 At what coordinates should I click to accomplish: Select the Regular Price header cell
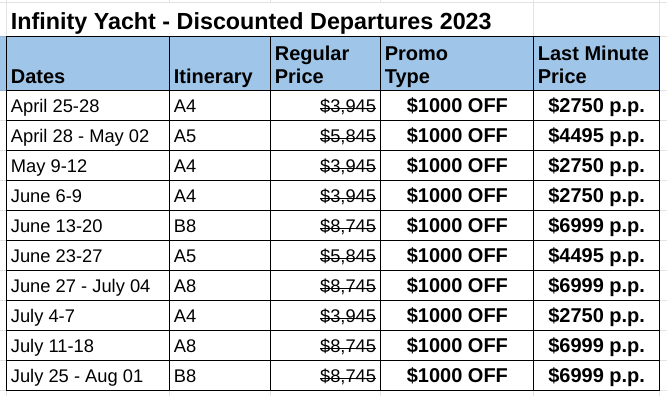[x=325, y=64]
